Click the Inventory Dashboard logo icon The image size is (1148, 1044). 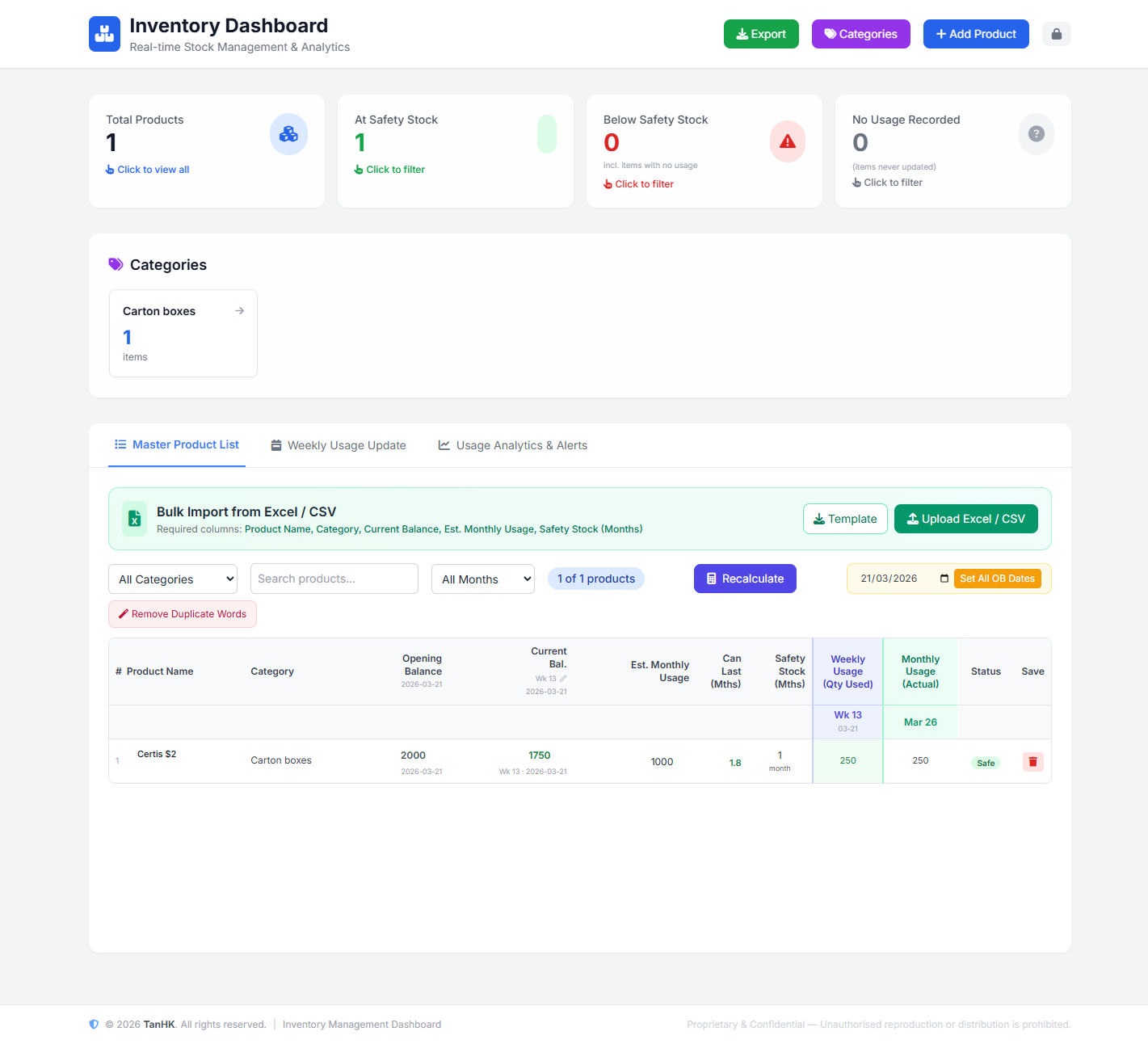click(104, 34)
